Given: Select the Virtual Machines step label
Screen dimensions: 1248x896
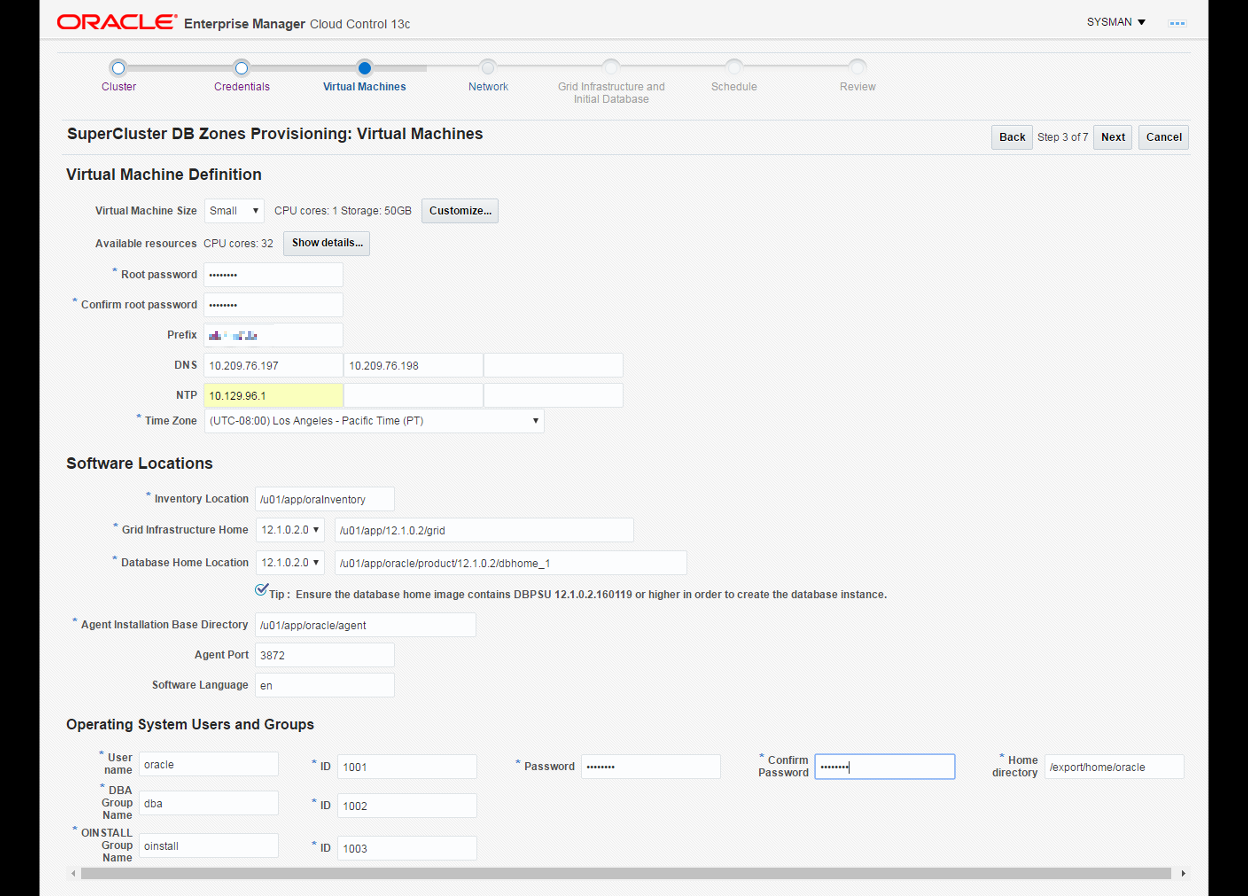Looking at the screenshot, I should [365, 87].
